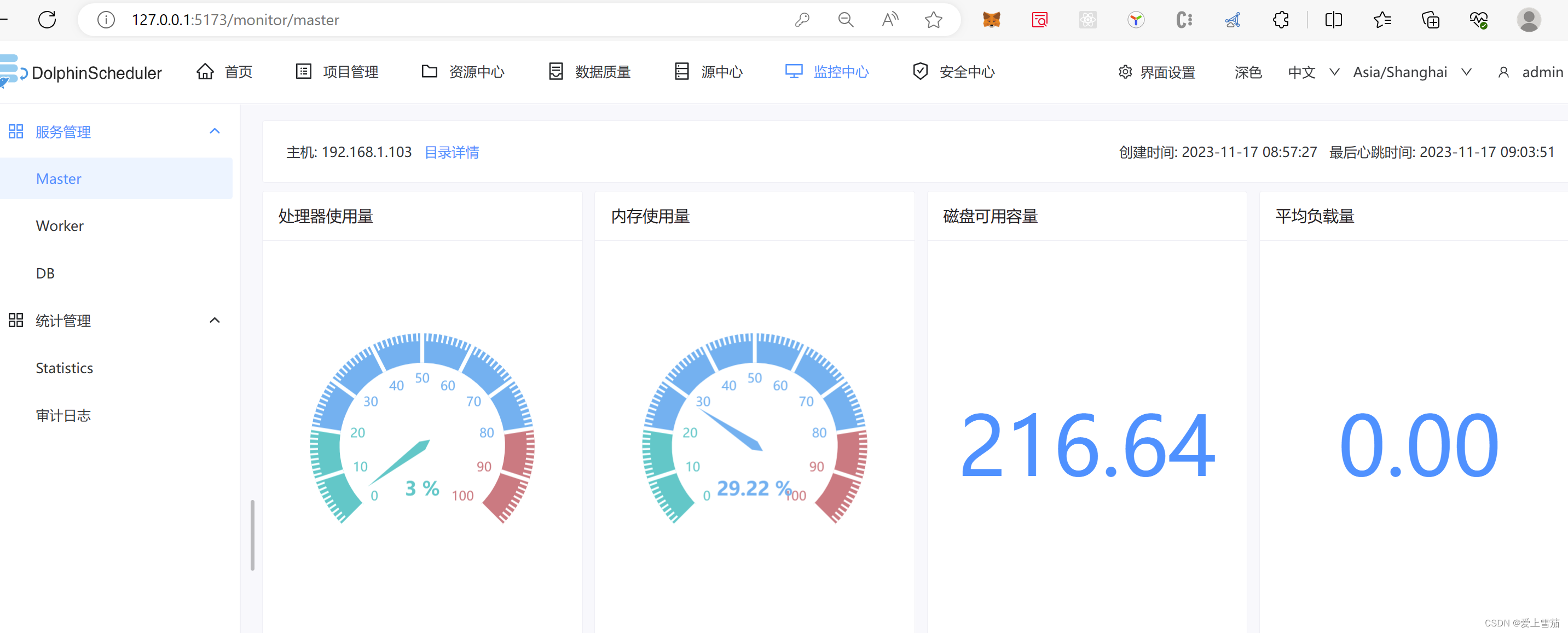Open 安全中心 via the shield icon
The width and height of the screenshot is (1568, 633).
(920, 71)
